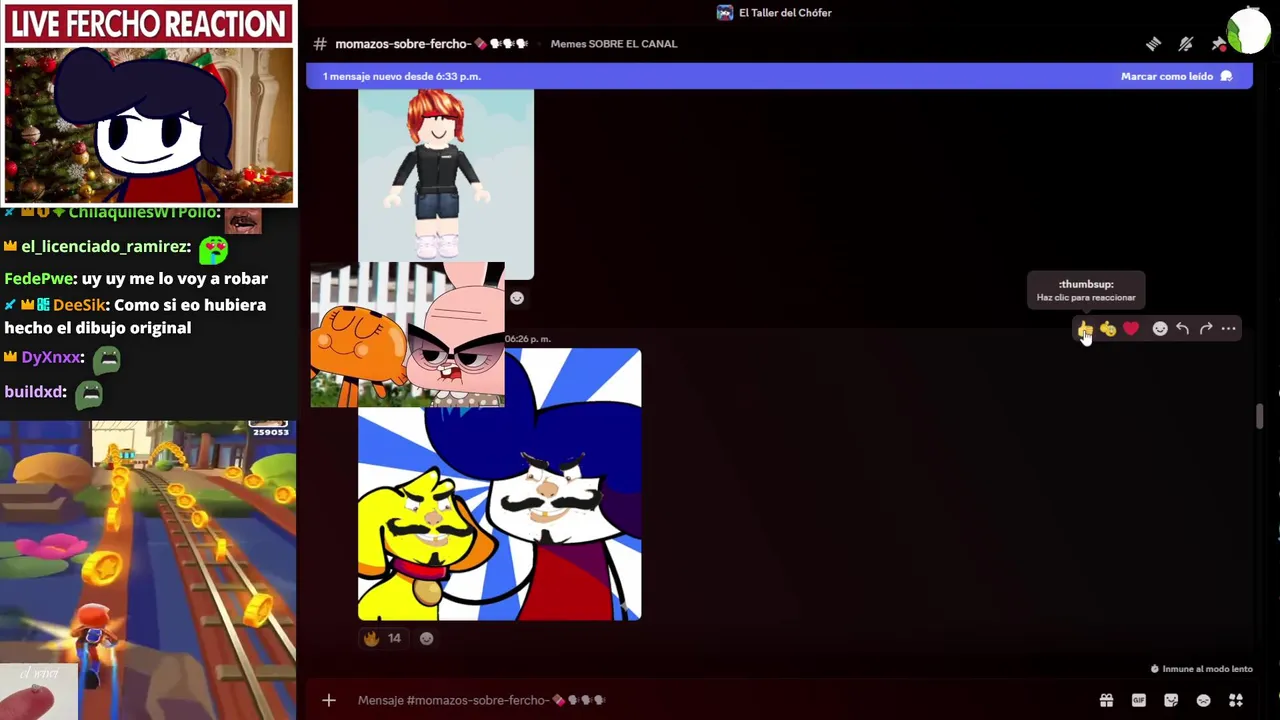Click username buildxd in stream chat
Screen dimensions: 1280x720
tap(34, 392)
